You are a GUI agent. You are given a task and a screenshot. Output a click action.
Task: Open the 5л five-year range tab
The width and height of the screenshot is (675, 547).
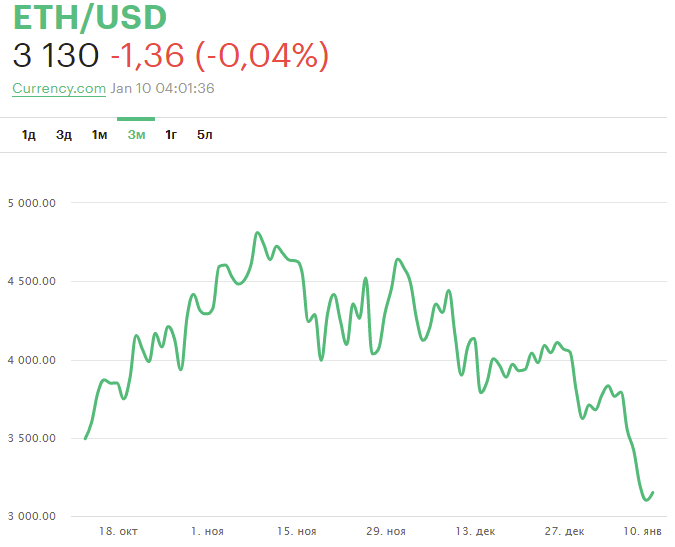[x=205, y=135]
